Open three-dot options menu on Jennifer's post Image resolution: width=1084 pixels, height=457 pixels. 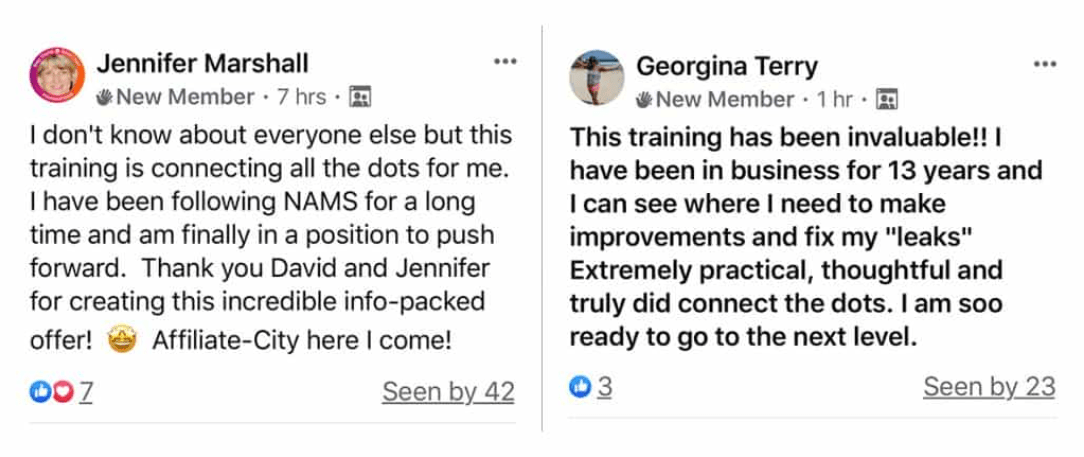[505, 62]
